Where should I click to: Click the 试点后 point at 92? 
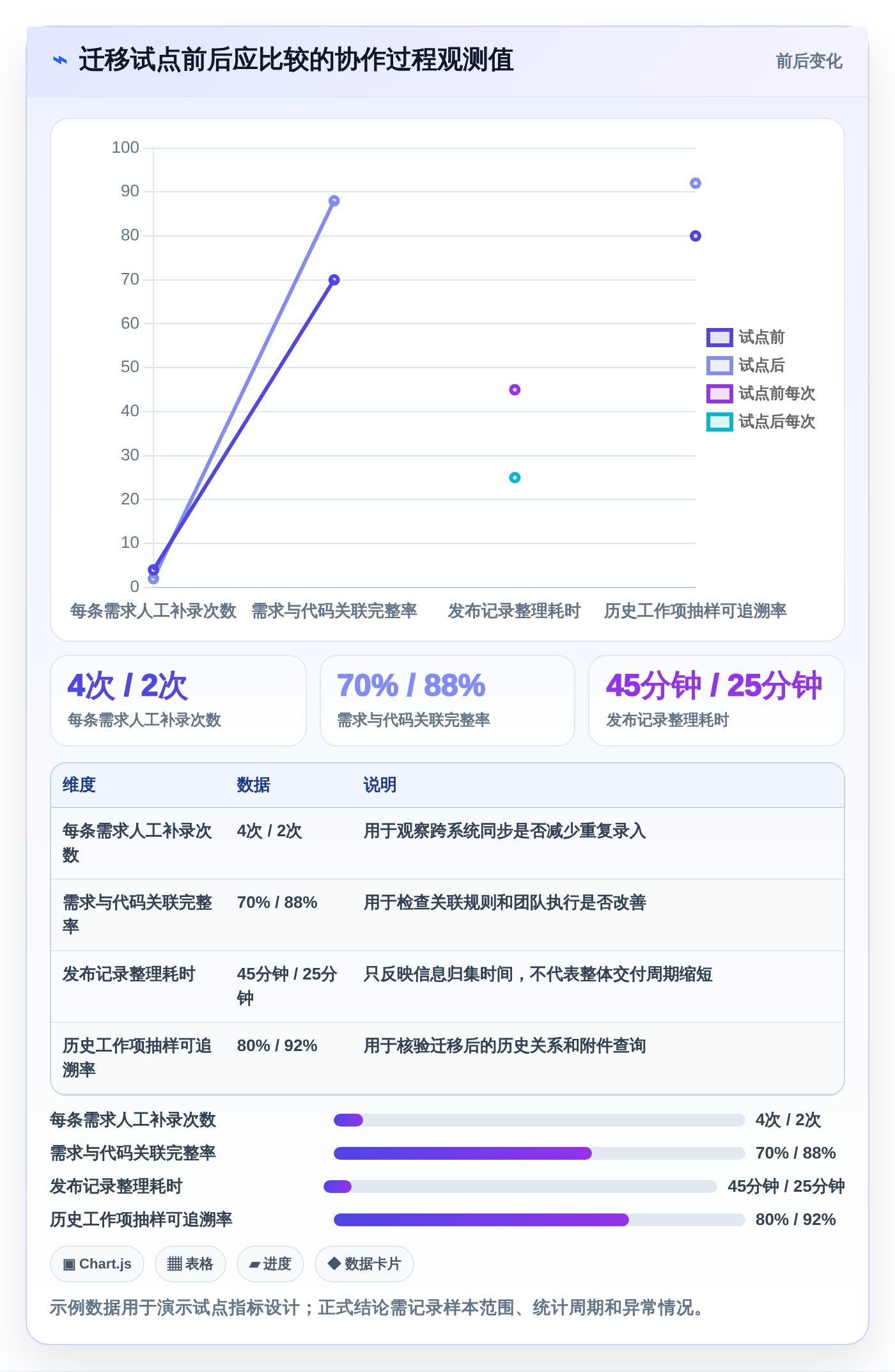click(696, 183)
